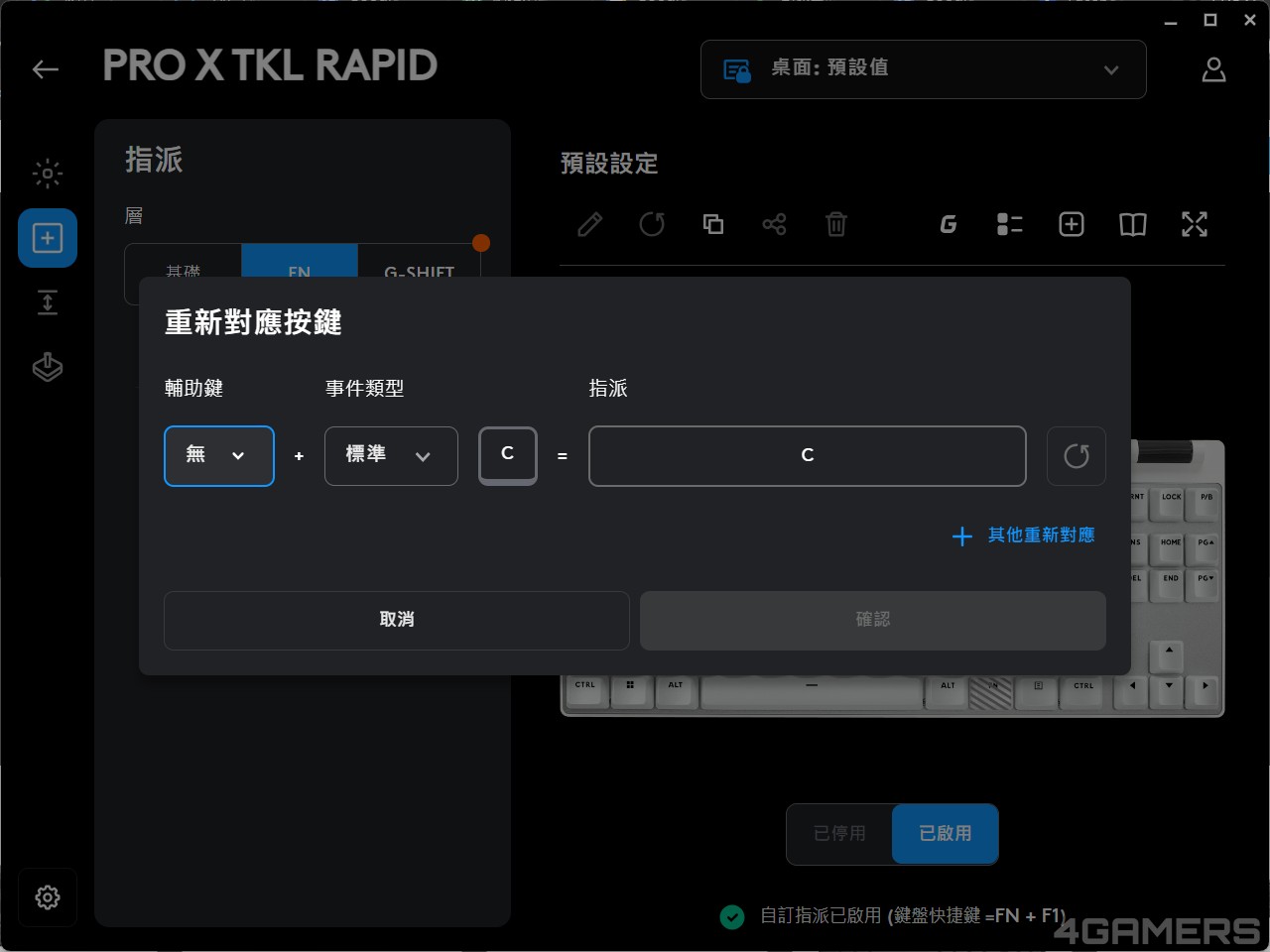Expand keyboard view to fullscreen
Screen dimensions: 1270x952
click(x=1195, y=224)
